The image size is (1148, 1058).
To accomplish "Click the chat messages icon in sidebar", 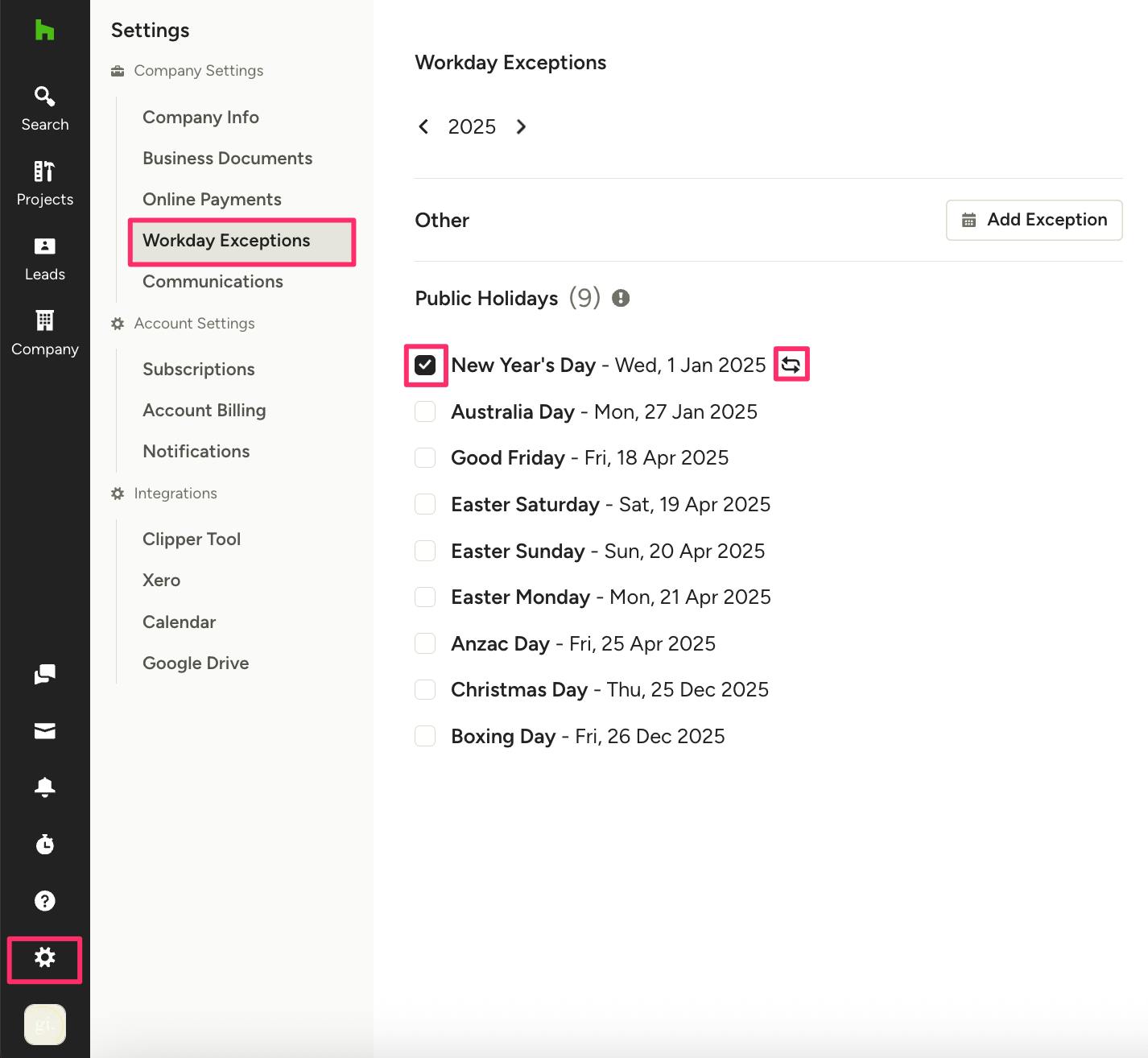I will (44, 674).
